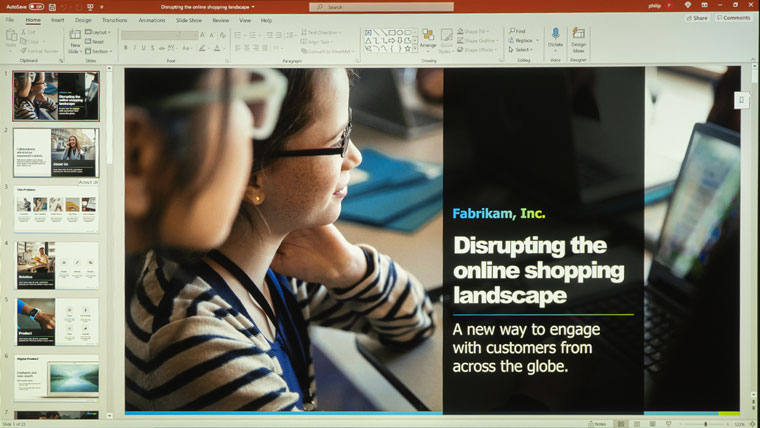The image size is (760, 428).
Task: Clear all formatting icon
Action: (x=222, y=35)
